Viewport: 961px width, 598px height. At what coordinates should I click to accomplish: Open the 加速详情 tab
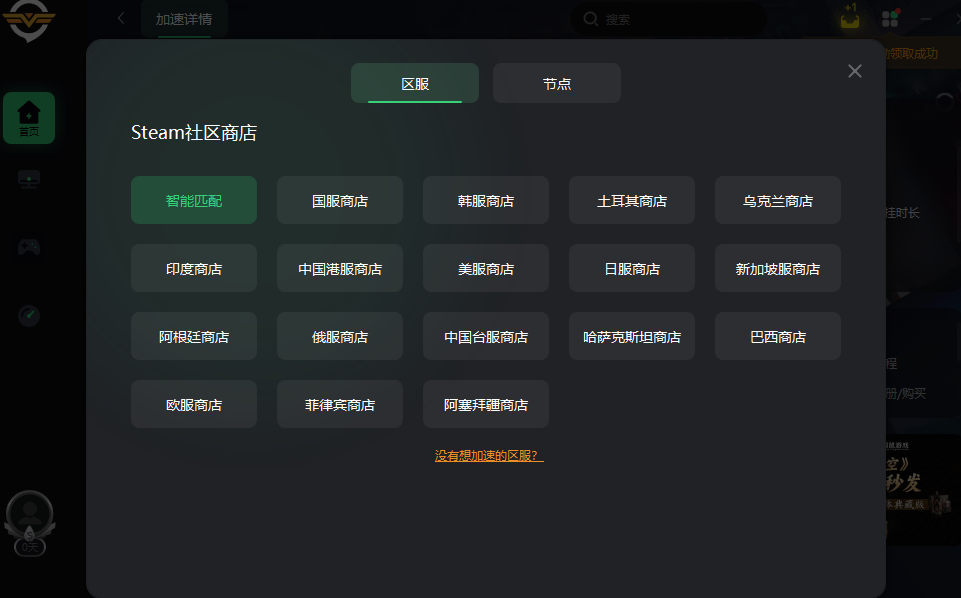[184, 19]
